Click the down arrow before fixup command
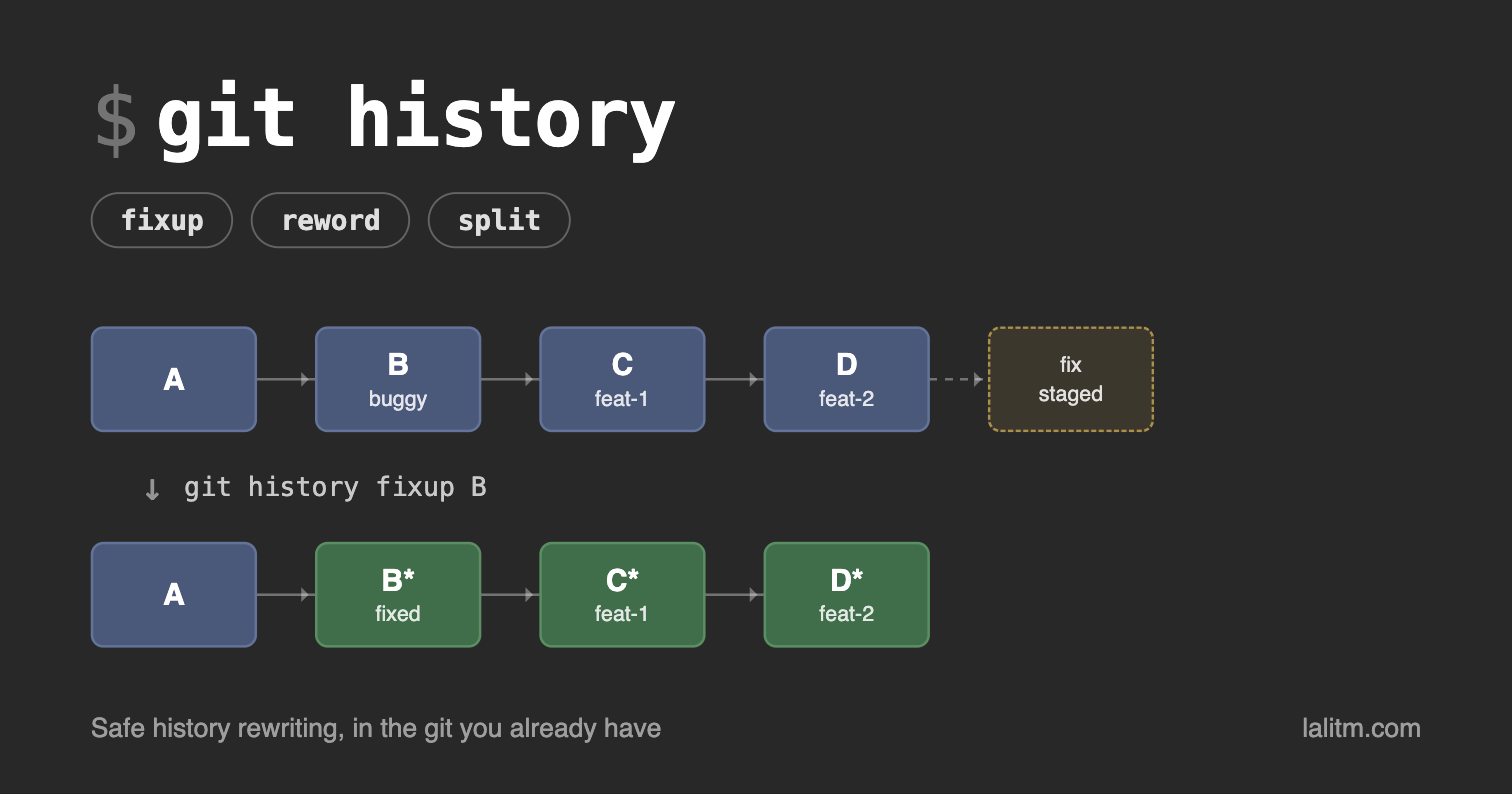The height and width of the screenshot is (794, 1512). tap(152, 489)
